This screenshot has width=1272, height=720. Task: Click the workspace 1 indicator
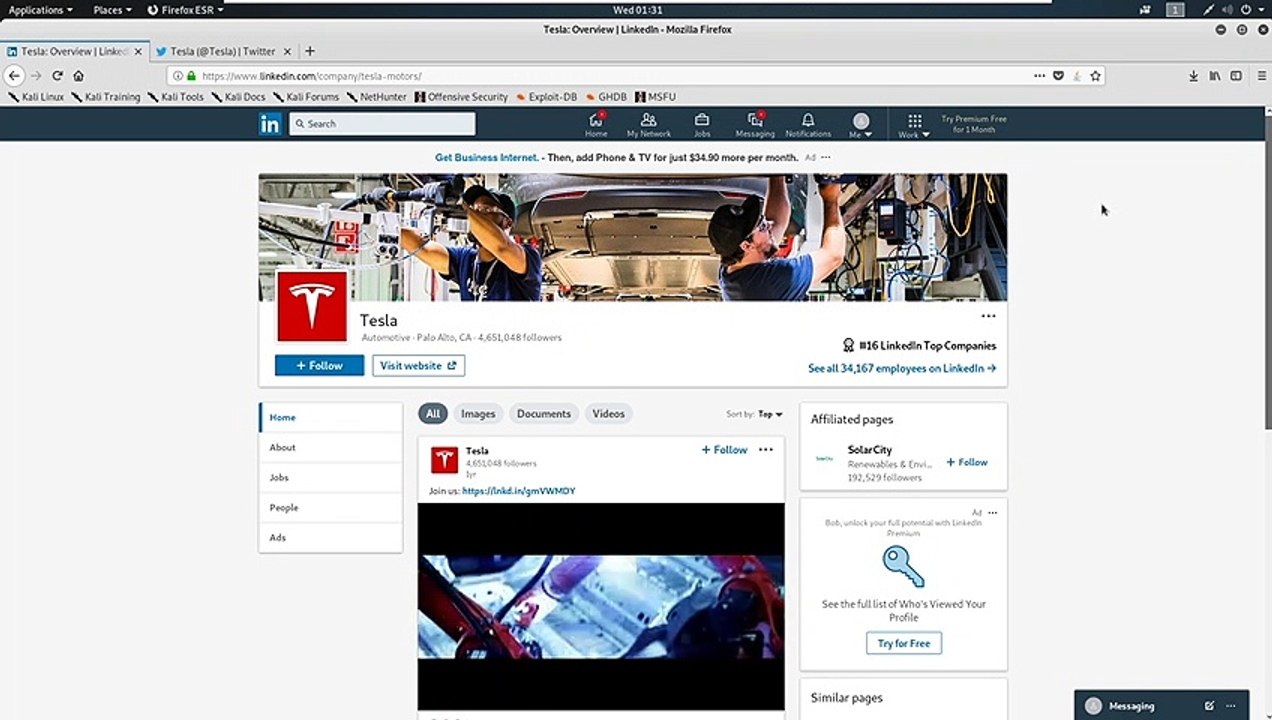click(x=1175, y=10)
